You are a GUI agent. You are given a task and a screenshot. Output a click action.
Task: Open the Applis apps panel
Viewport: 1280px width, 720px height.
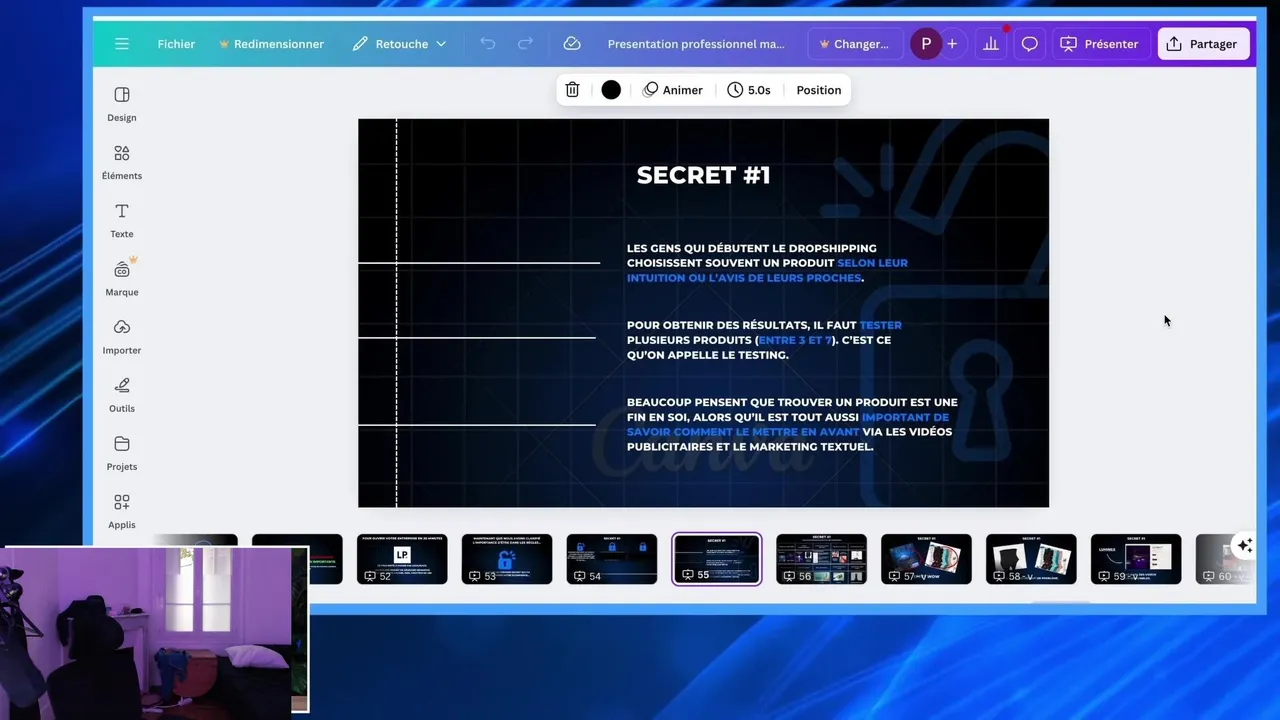[122, 511]
